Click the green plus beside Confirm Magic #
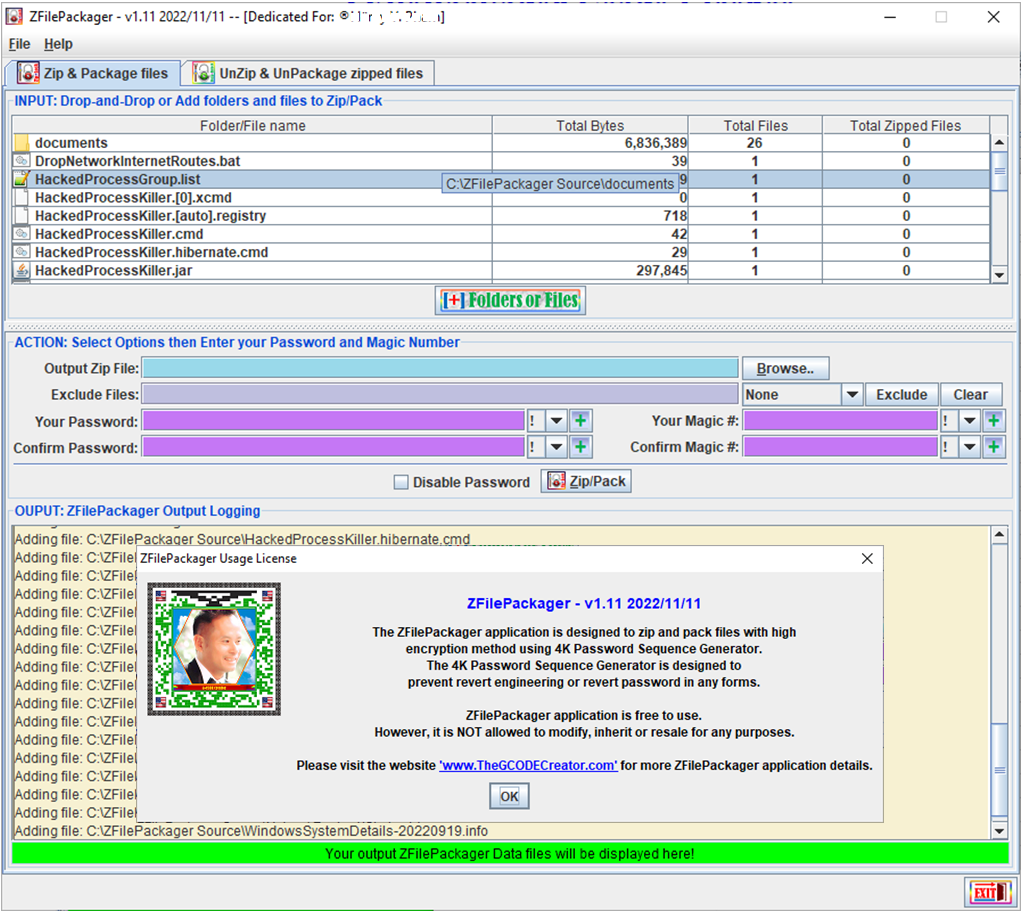The width and height of the screenshot is (1022, 912). (993, 448)
